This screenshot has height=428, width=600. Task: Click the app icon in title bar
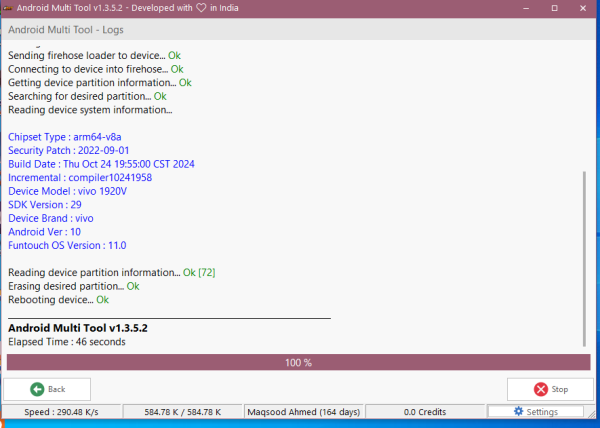coord(7,8)
